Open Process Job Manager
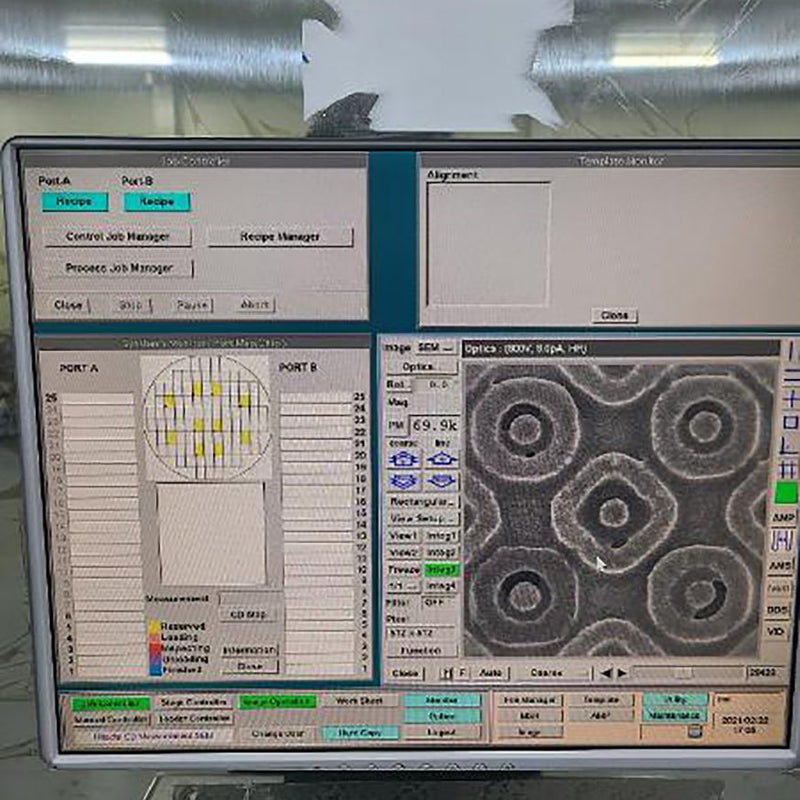This screenshot has height=800, width=800. [119, 268]
